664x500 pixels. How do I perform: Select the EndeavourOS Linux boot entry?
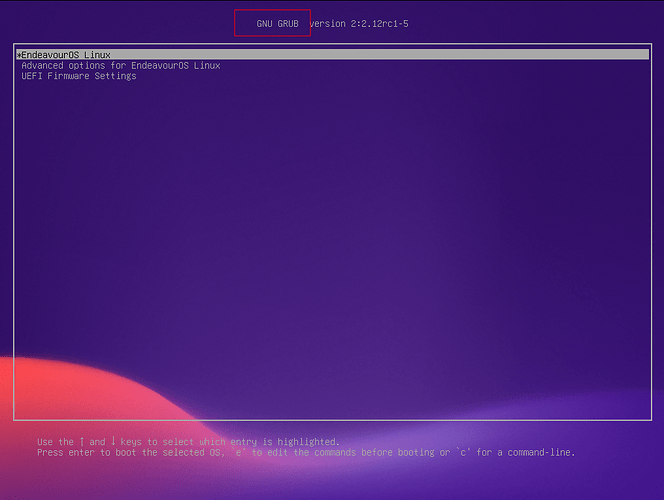[66, 54]
